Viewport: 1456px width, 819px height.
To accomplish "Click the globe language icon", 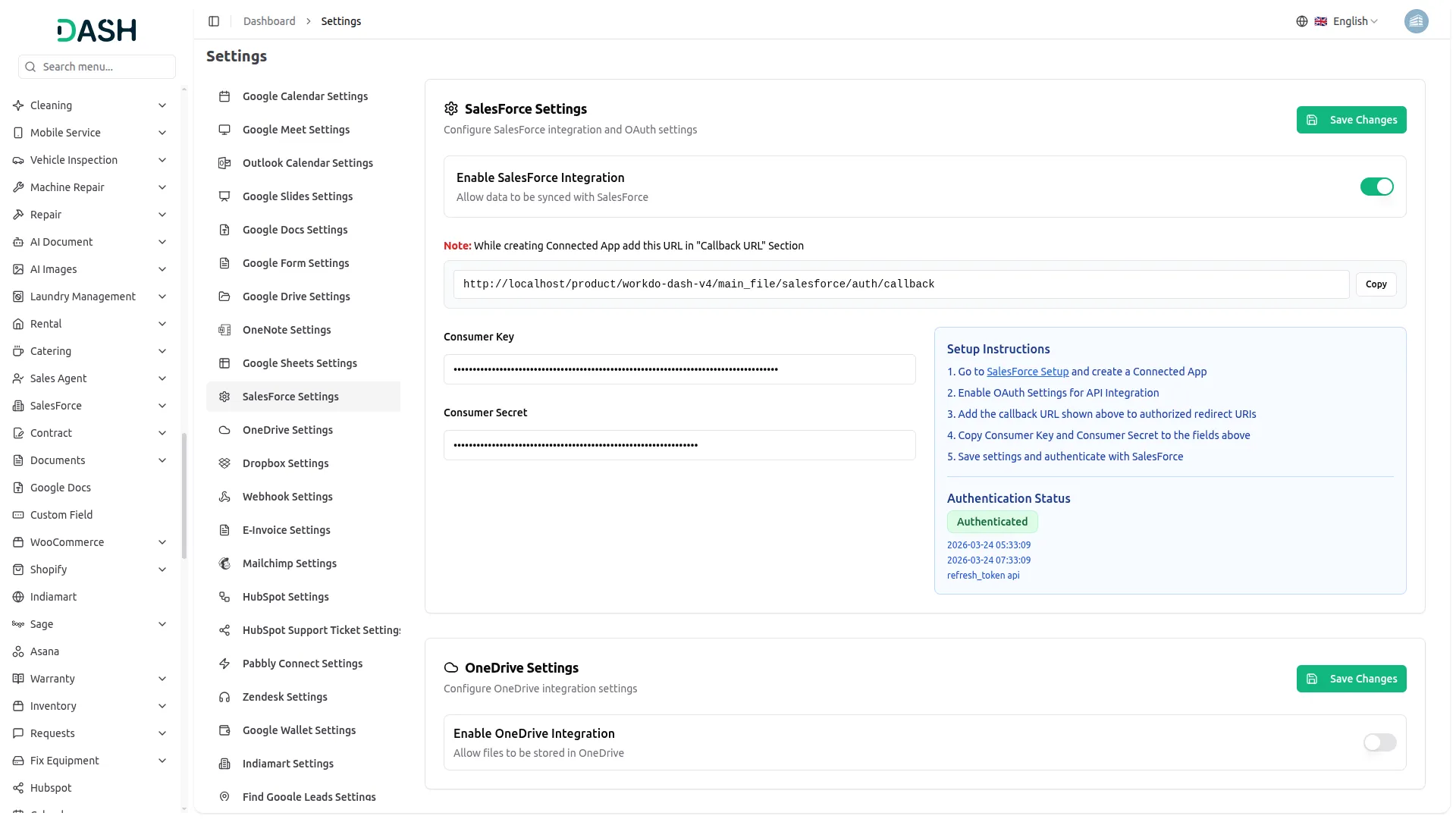I will point(1302,21).
